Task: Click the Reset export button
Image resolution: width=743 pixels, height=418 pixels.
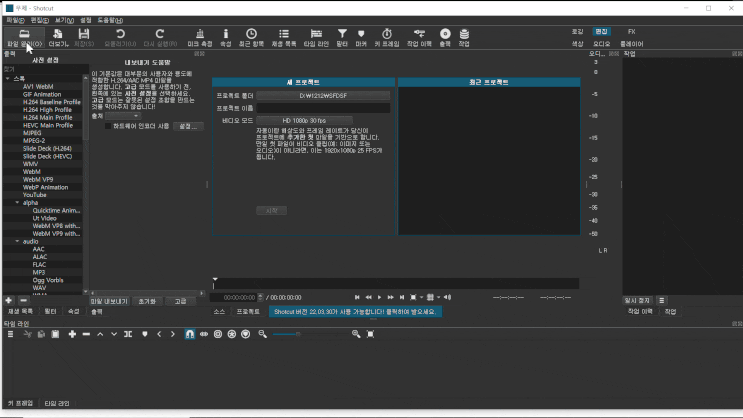Action: click(147, 301)
